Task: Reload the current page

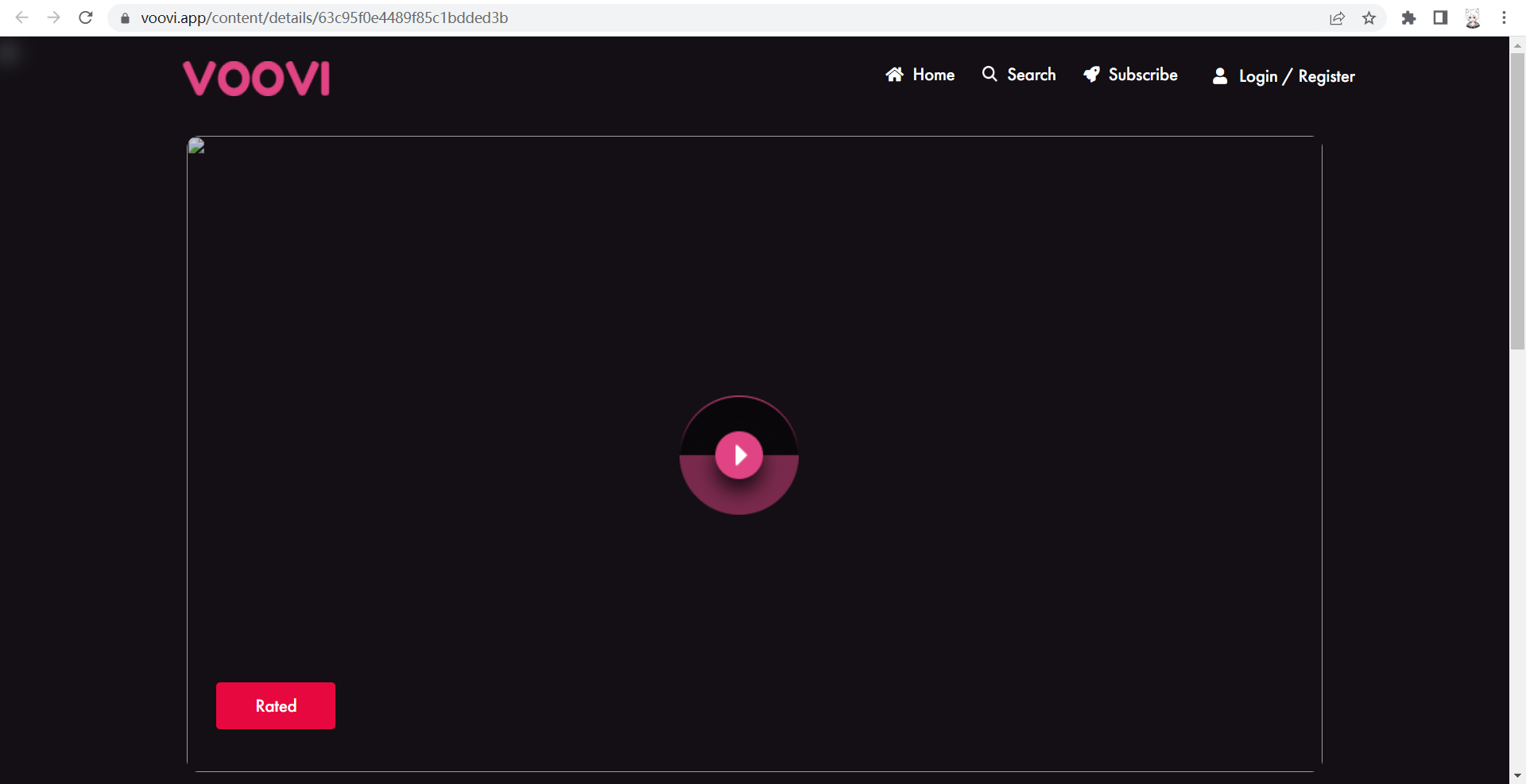Action: click(x=86, y=17)
